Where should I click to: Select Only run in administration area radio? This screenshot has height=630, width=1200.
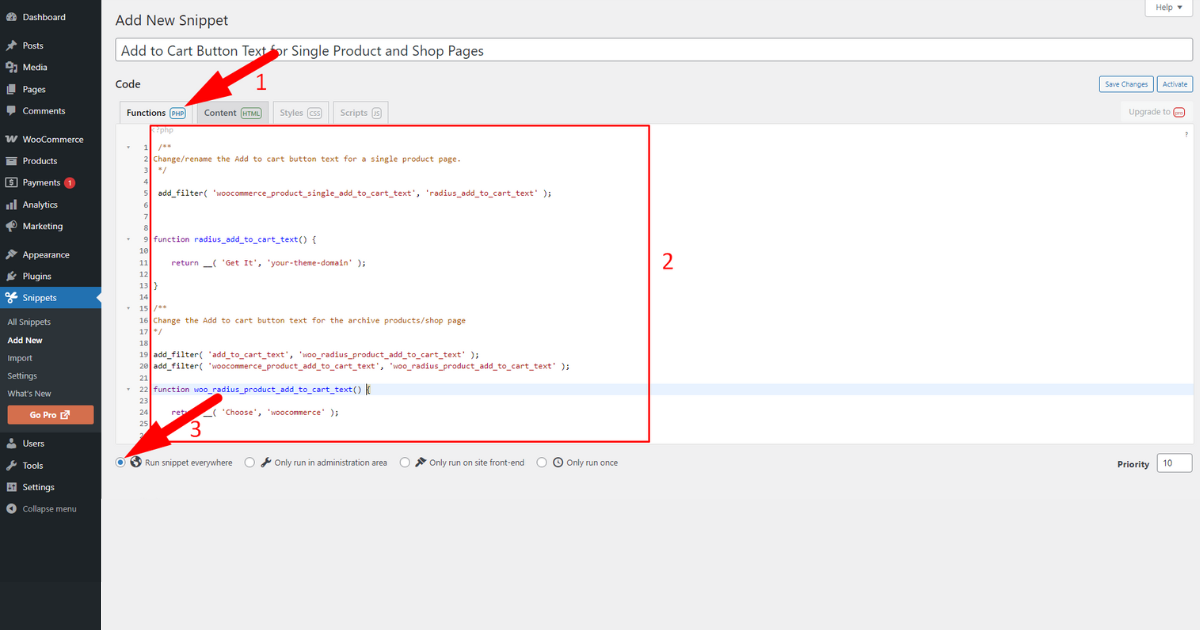click(250, 463)
